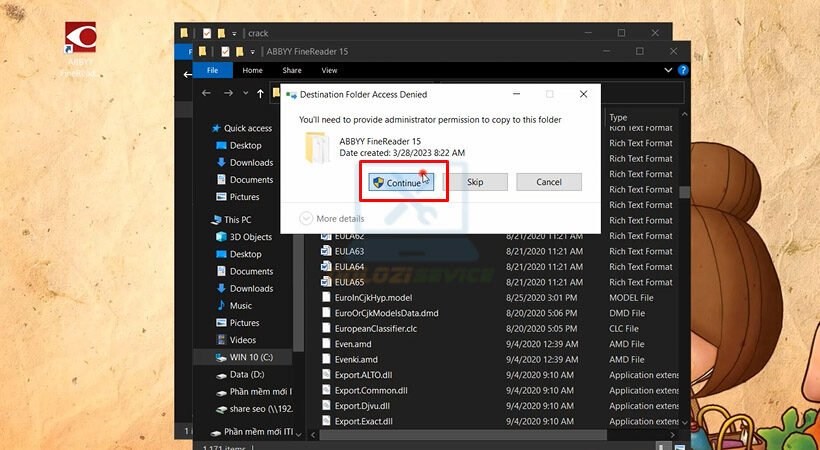Expand More details in the dialog
The width and height of the screenshot is (820, 450).
pos(332,218)
